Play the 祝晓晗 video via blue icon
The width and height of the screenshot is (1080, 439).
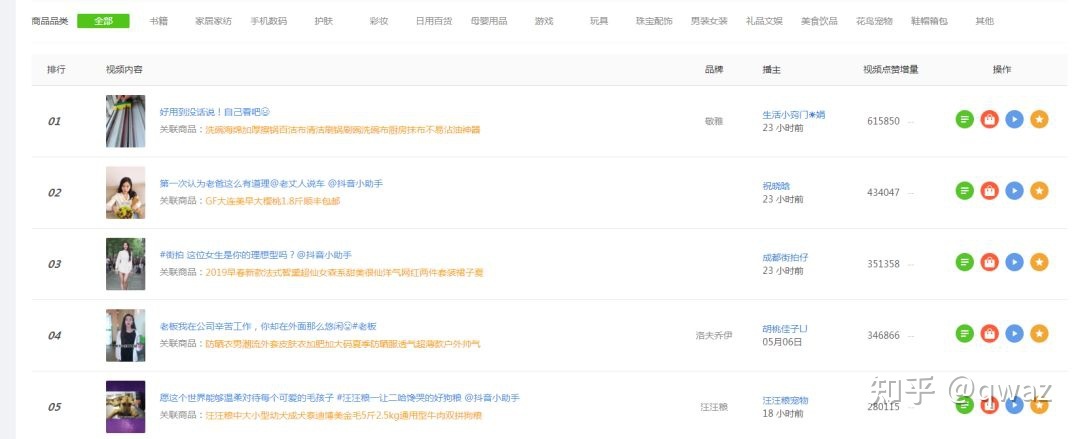(1014, 191)
